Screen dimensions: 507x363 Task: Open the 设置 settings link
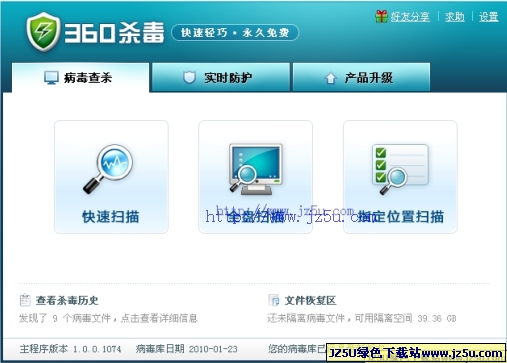(489, 17)
